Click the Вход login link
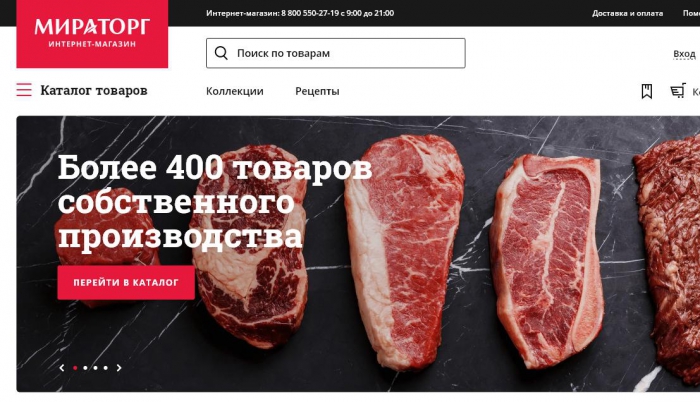The height and width of the screenshot is (402, 700). pos(684,54)
